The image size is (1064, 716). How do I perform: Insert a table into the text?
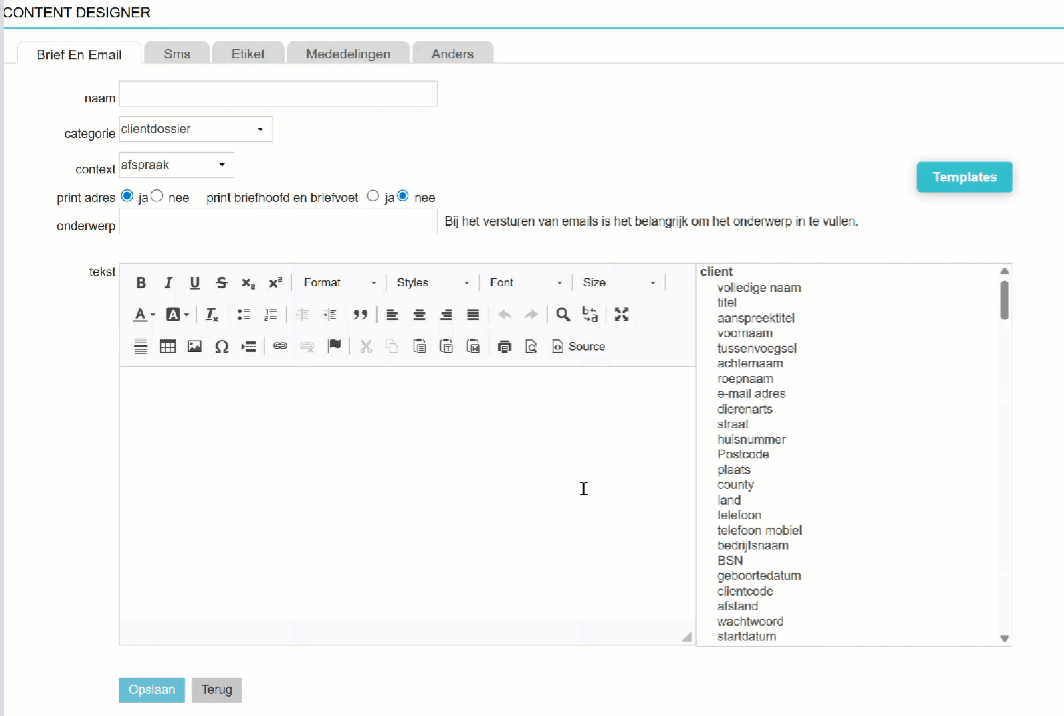coord(168,347)
